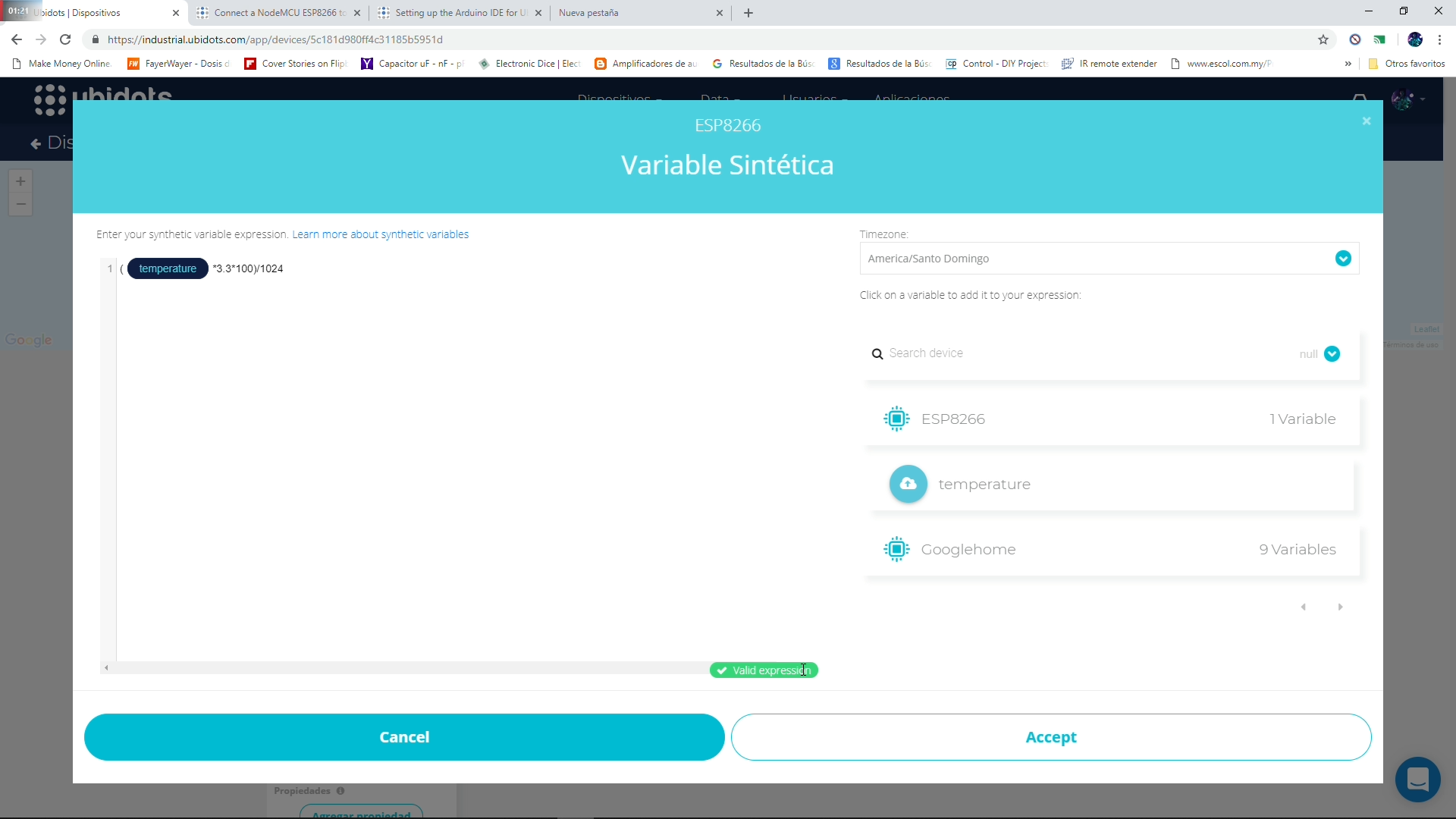This screenshot has width=1456, height=819.
Task: Click the Googlehome device chip icon
Action: (896, 550)
